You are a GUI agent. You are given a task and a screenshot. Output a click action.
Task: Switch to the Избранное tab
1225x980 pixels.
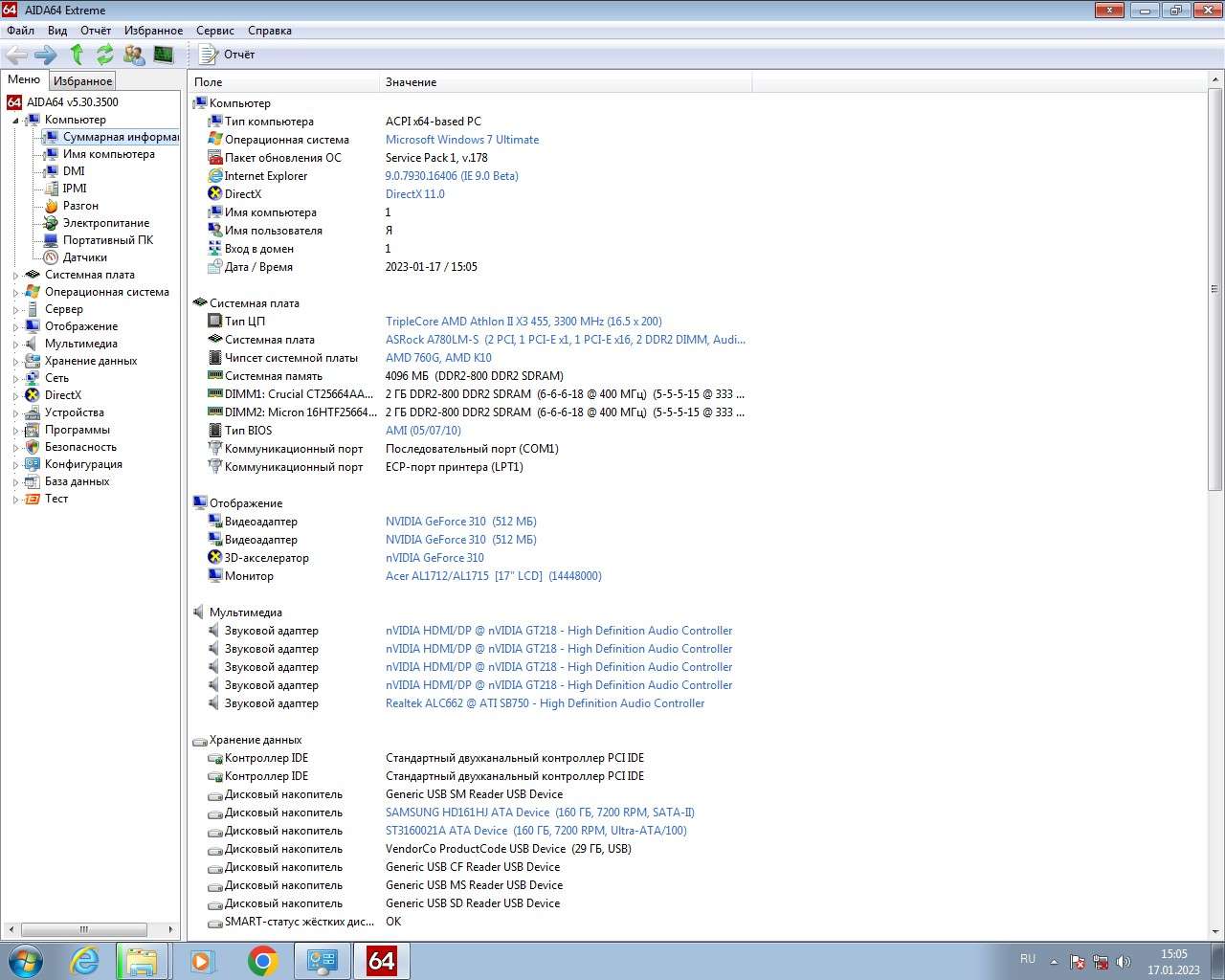click(82, 81)
